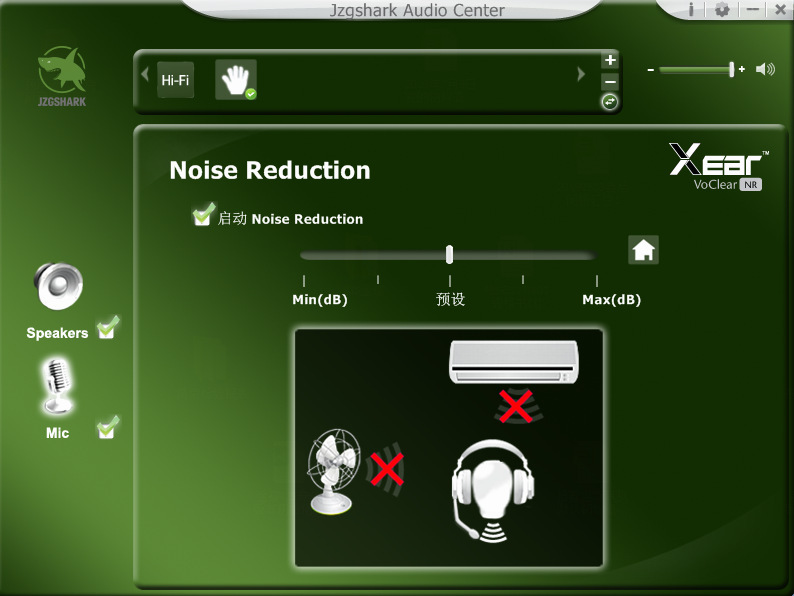
Task: Click the master volume slider handle
Action: coord(732,69)
